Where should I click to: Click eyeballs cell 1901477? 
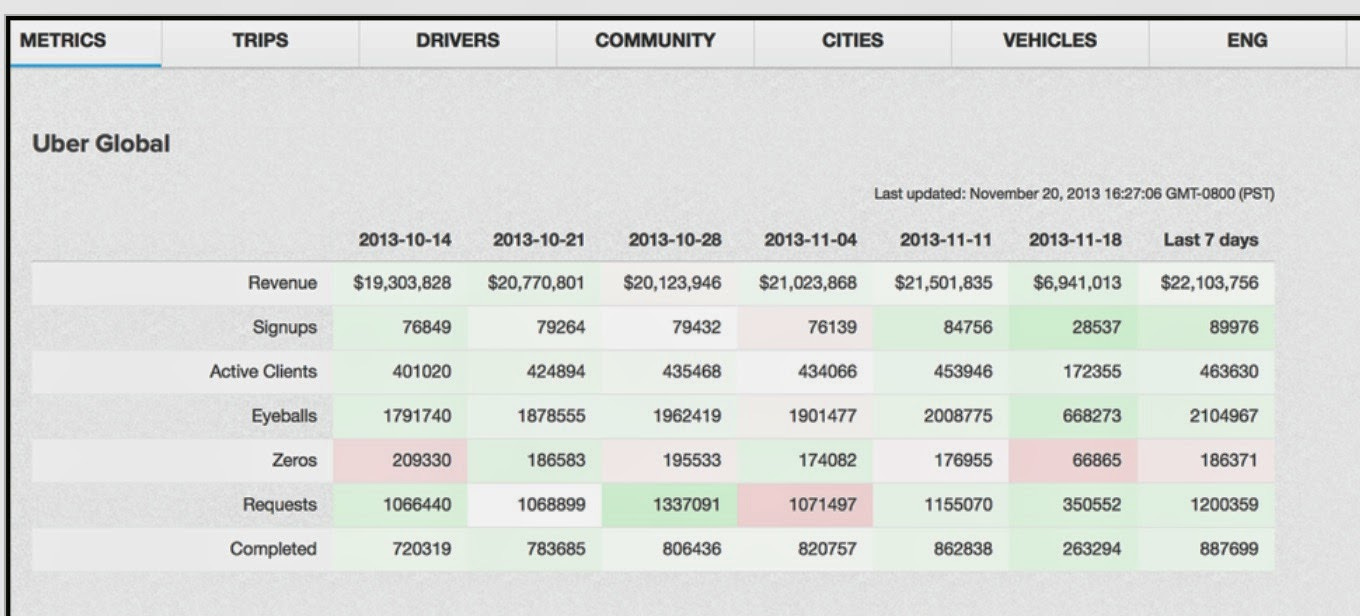click(x=806, y=416)
